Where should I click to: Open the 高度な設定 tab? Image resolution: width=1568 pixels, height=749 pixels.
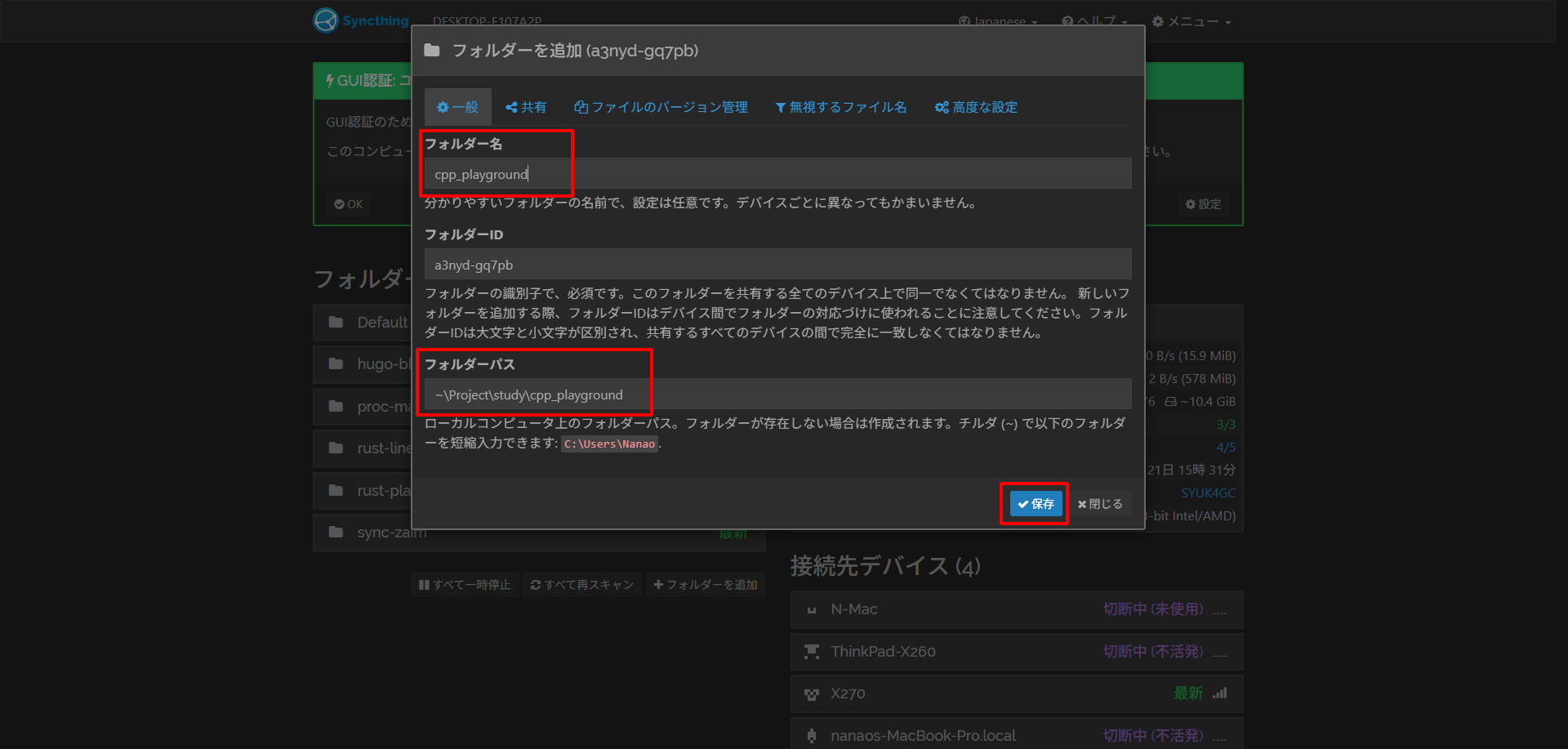click(976, 107)
